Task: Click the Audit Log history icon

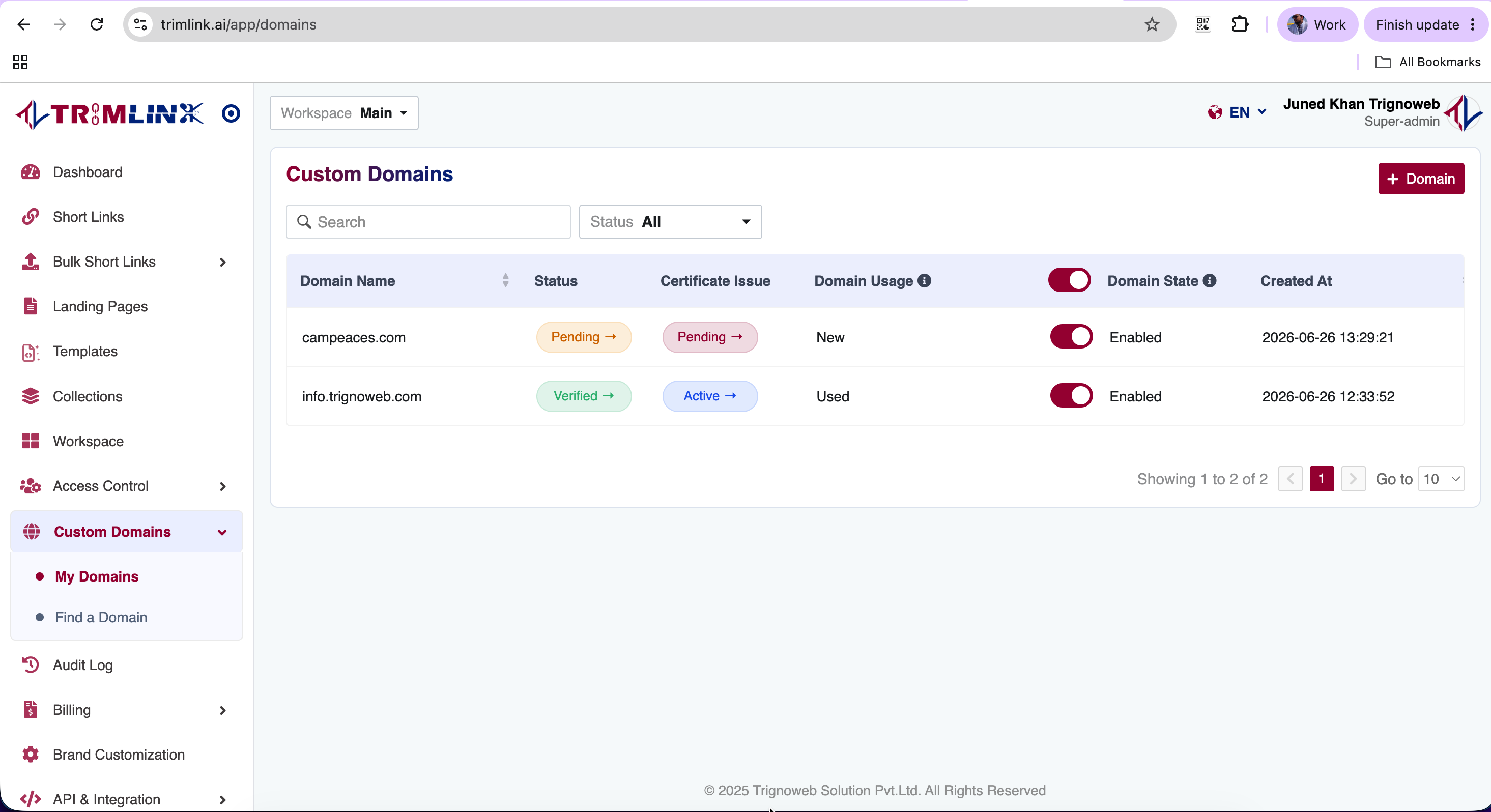Action: pyautogui.click(x=30, y=665)
